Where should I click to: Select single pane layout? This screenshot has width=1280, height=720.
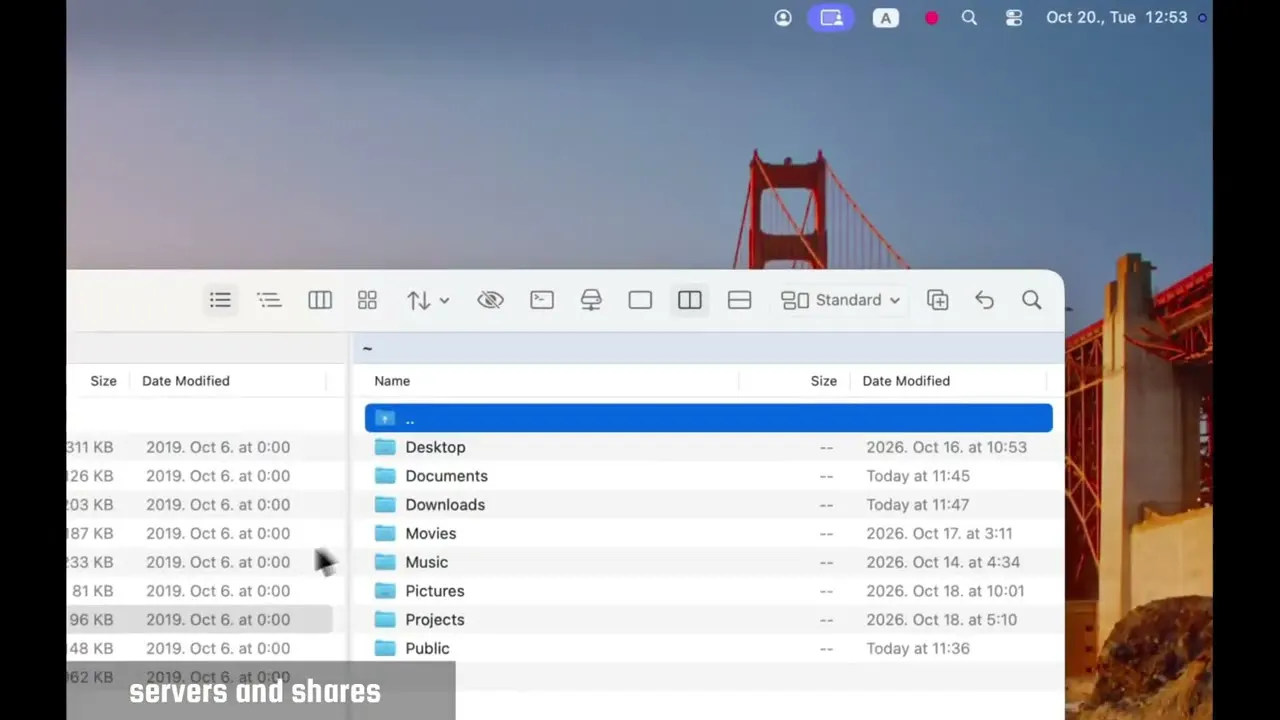[640, 300]
